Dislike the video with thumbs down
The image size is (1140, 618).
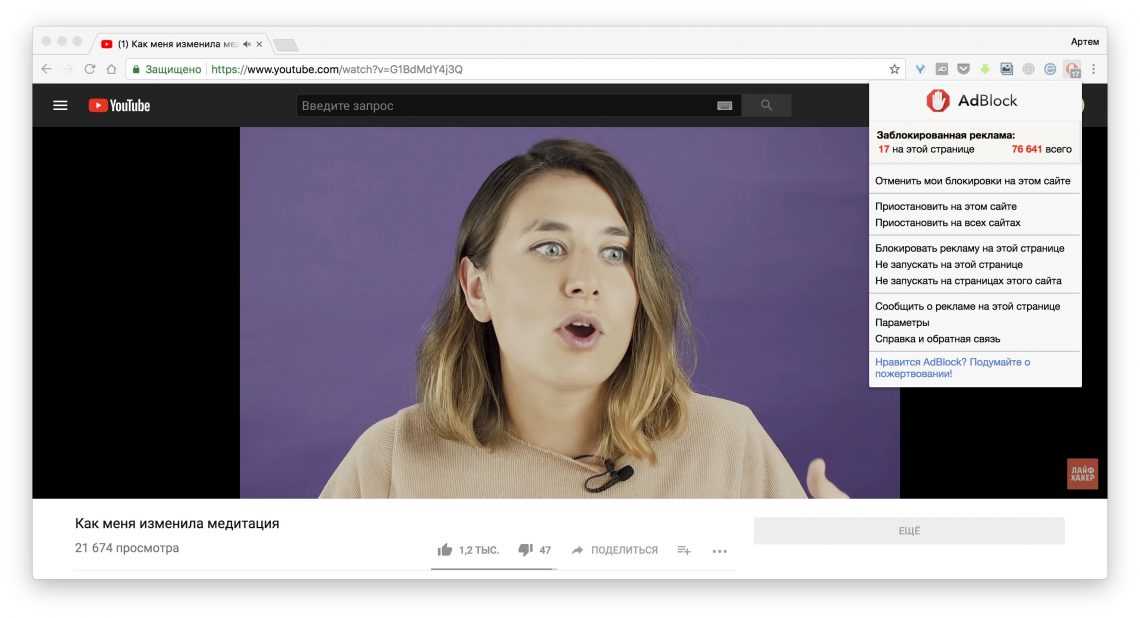525,550
